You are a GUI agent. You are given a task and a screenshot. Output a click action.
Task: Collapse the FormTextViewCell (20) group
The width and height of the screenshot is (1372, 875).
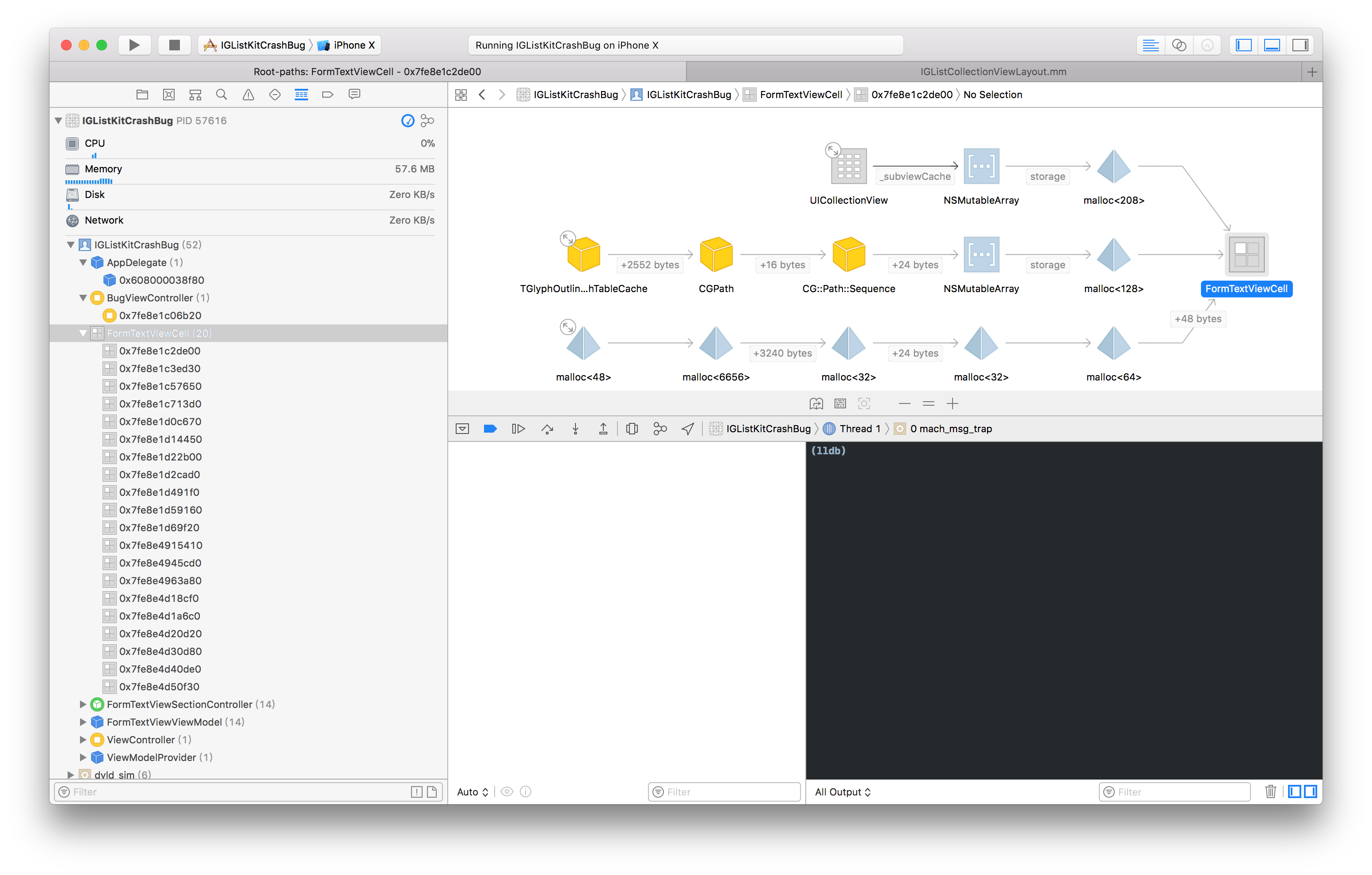pyautogui.click(x=83, y=333)
